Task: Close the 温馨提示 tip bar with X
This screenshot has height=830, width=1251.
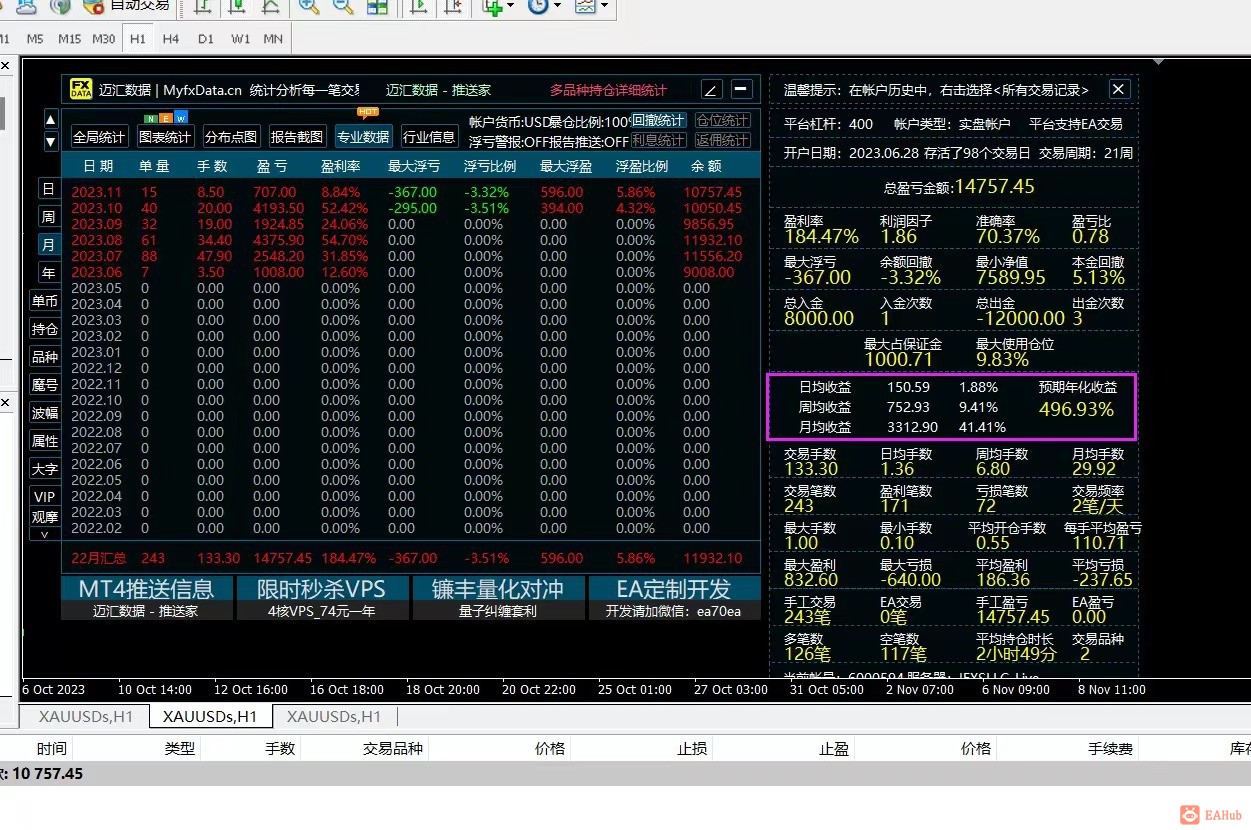Action: 1119,89
